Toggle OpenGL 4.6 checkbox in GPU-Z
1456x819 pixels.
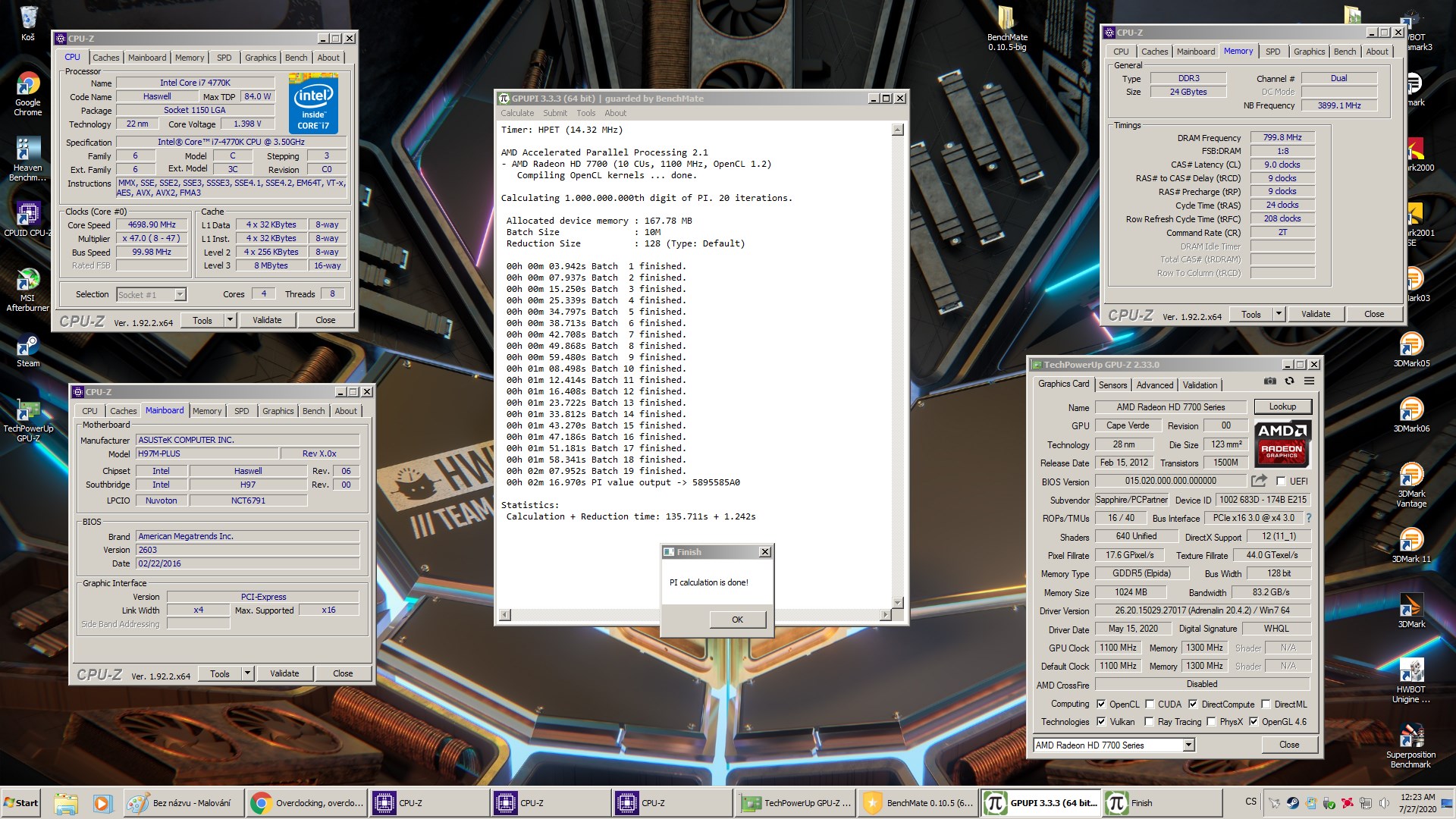tap(1254, 722)
